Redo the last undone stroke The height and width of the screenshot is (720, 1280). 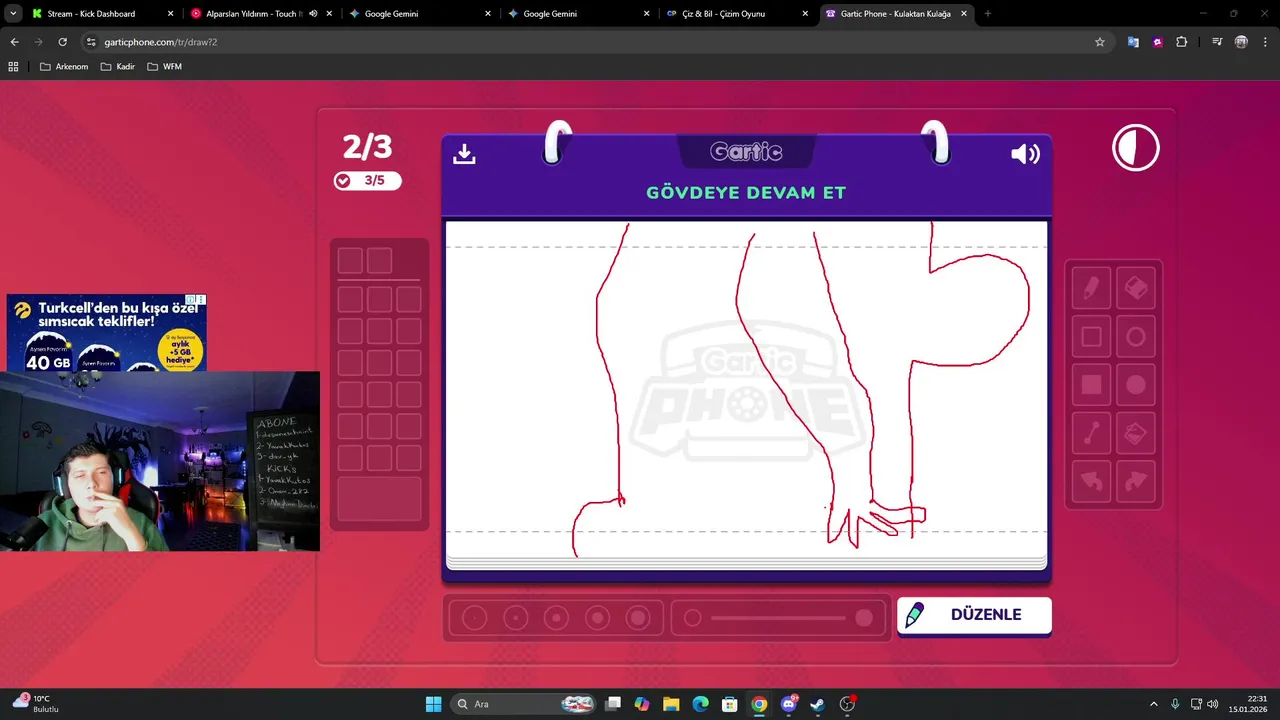(1135, 481)
